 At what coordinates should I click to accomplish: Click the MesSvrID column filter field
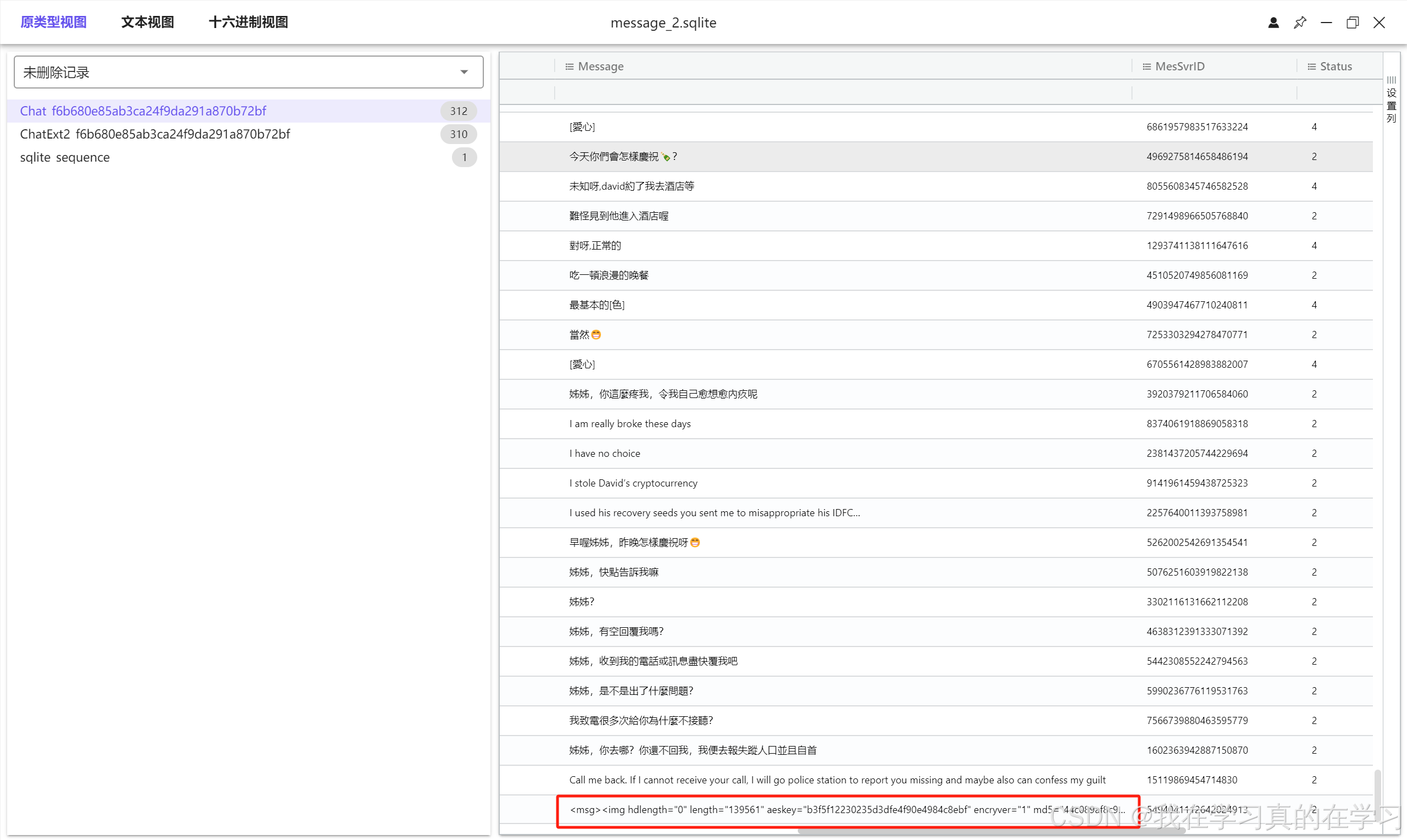click(x=1213, y=92)
